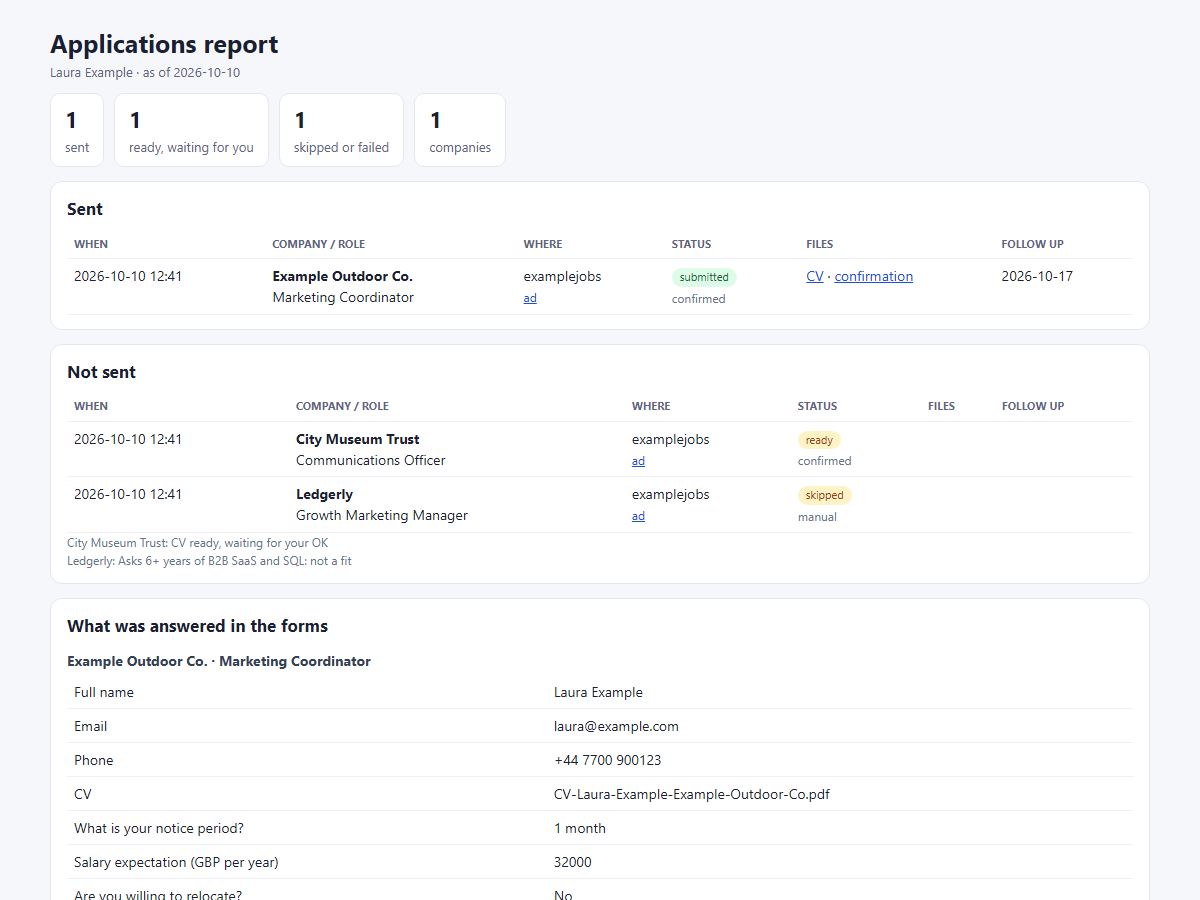Click the email value laura@example.com
Screen dimensions: 1200x900
[x=616, y=727]
